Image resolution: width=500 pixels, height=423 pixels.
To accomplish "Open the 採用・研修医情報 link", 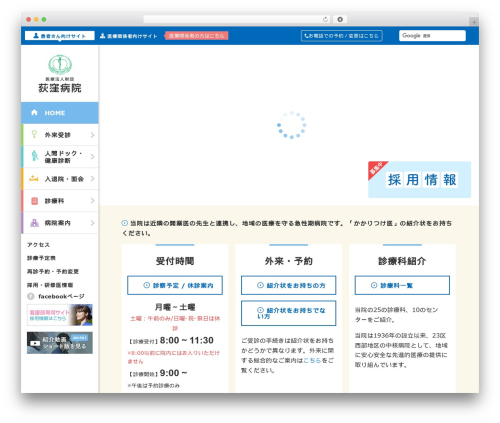I will pyautogui.click(x=50, y=285).
